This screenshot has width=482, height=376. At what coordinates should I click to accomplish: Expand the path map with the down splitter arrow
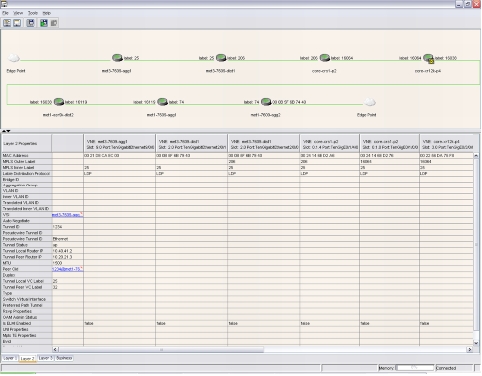8,131
